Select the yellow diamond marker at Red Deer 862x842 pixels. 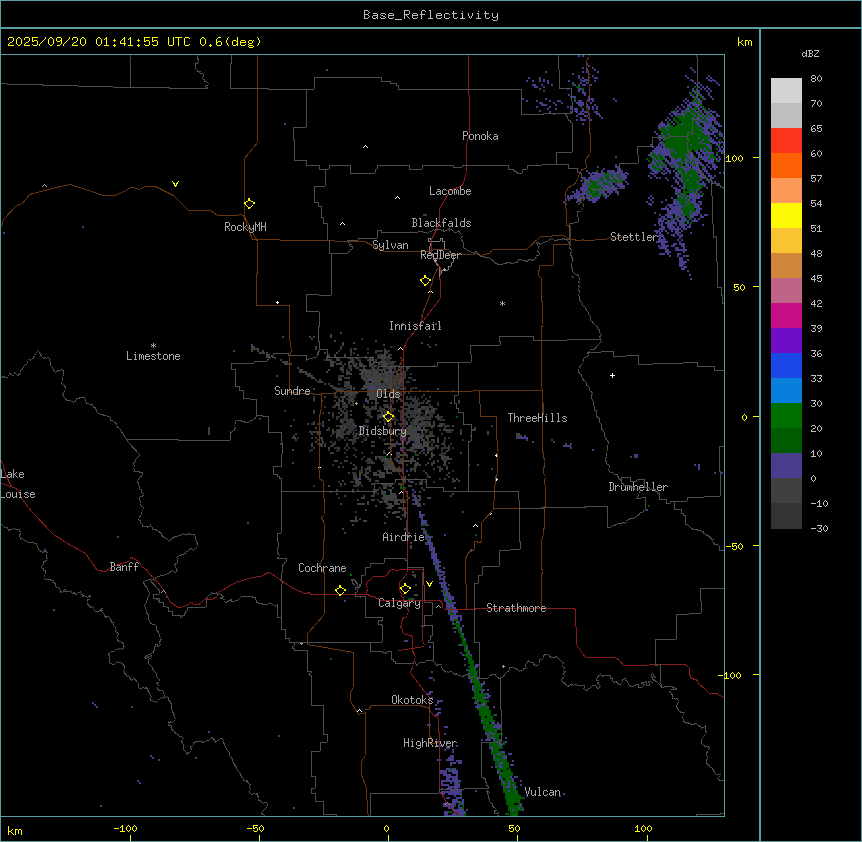click(x=426, y=281)
